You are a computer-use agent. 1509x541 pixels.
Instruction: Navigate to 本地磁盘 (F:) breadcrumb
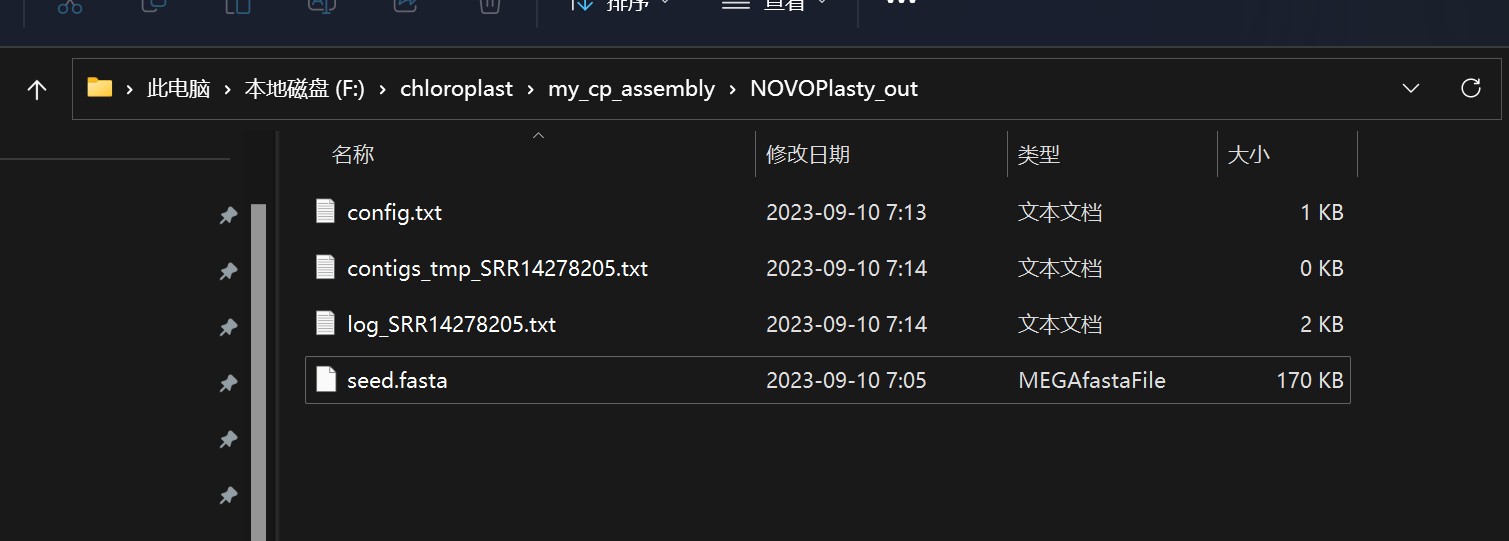coord(304,89)
